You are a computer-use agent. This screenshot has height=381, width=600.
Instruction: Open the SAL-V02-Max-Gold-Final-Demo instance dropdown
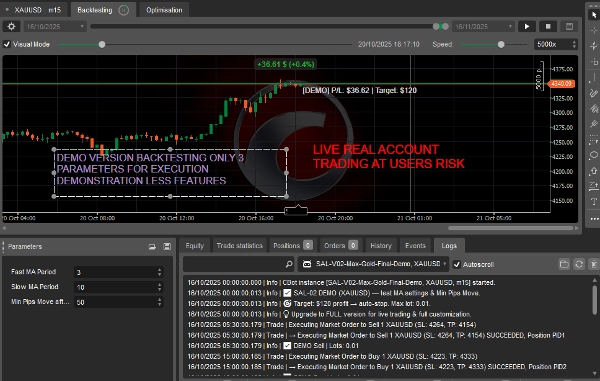coord(373,264)
